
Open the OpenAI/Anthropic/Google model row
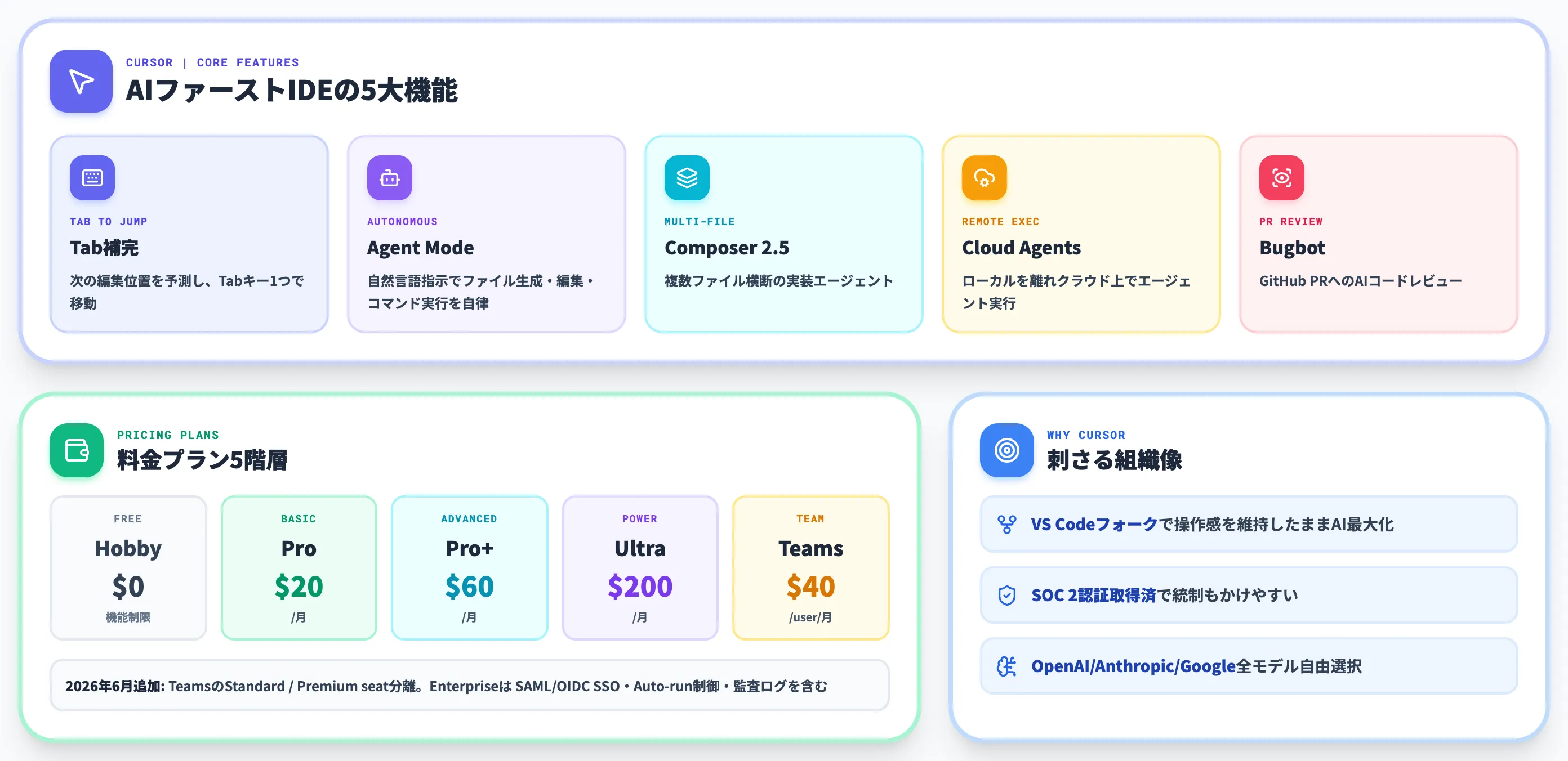click(1249, 666)
